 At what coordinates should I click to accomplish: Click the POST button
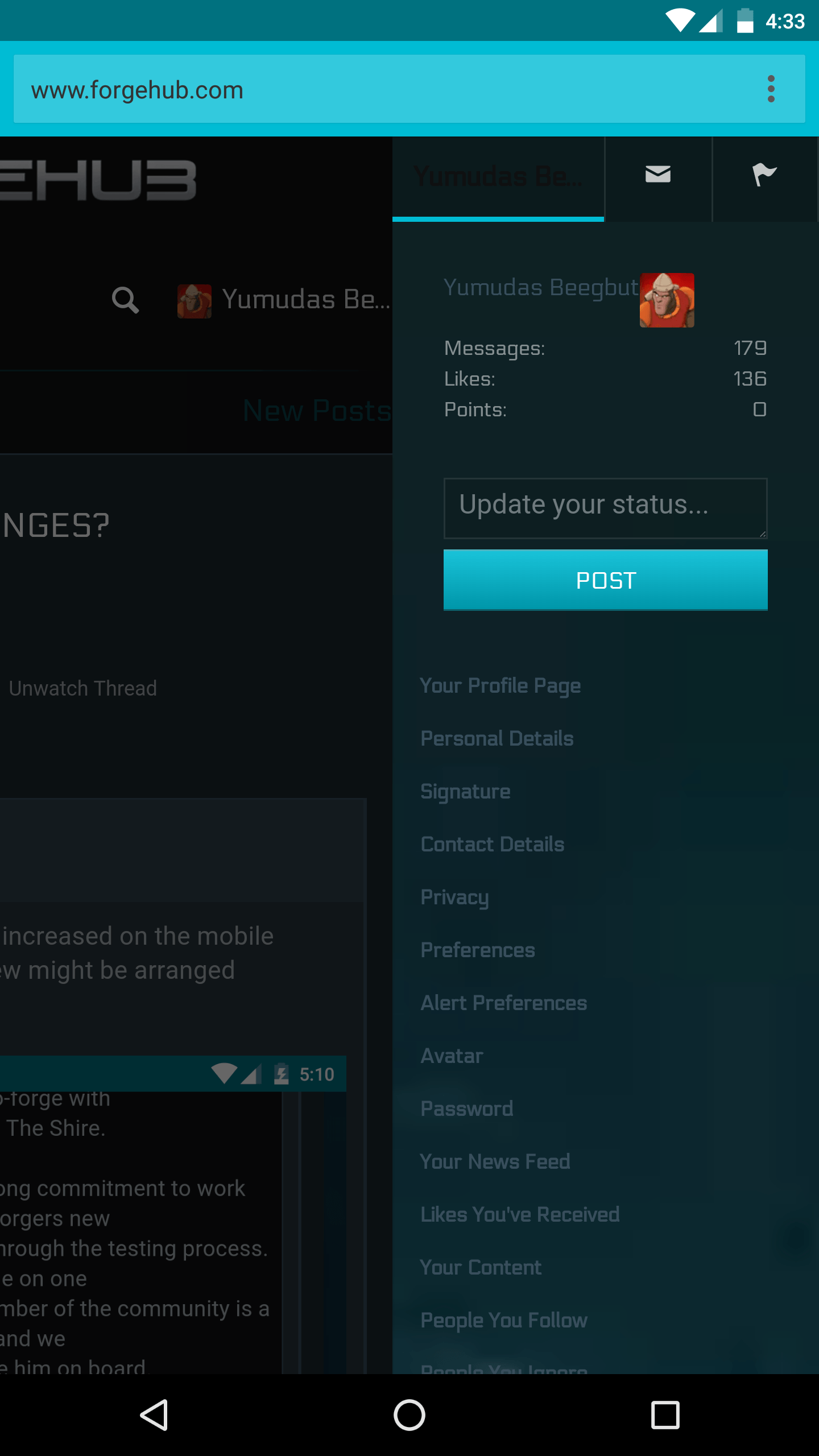[605, 580]
